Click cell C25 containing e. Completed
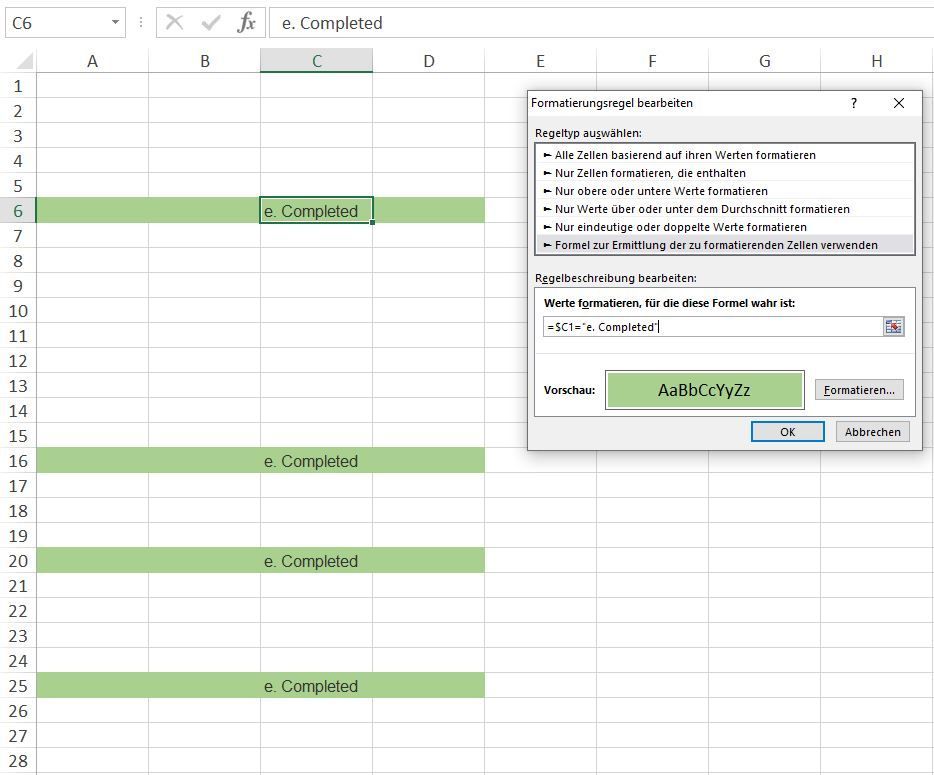The height and width of the screenshot is (775, 934). tap(316, 686)
